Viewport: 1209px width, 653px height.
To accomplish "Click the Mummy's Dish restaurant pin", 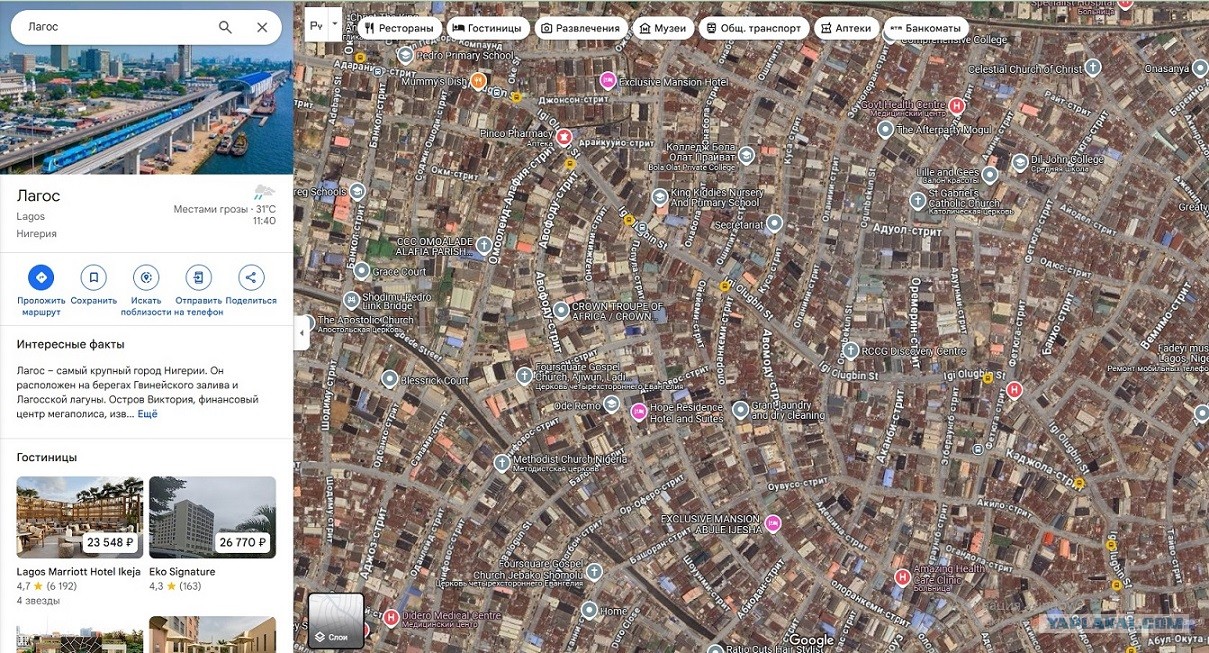I will tap(479, 81).
